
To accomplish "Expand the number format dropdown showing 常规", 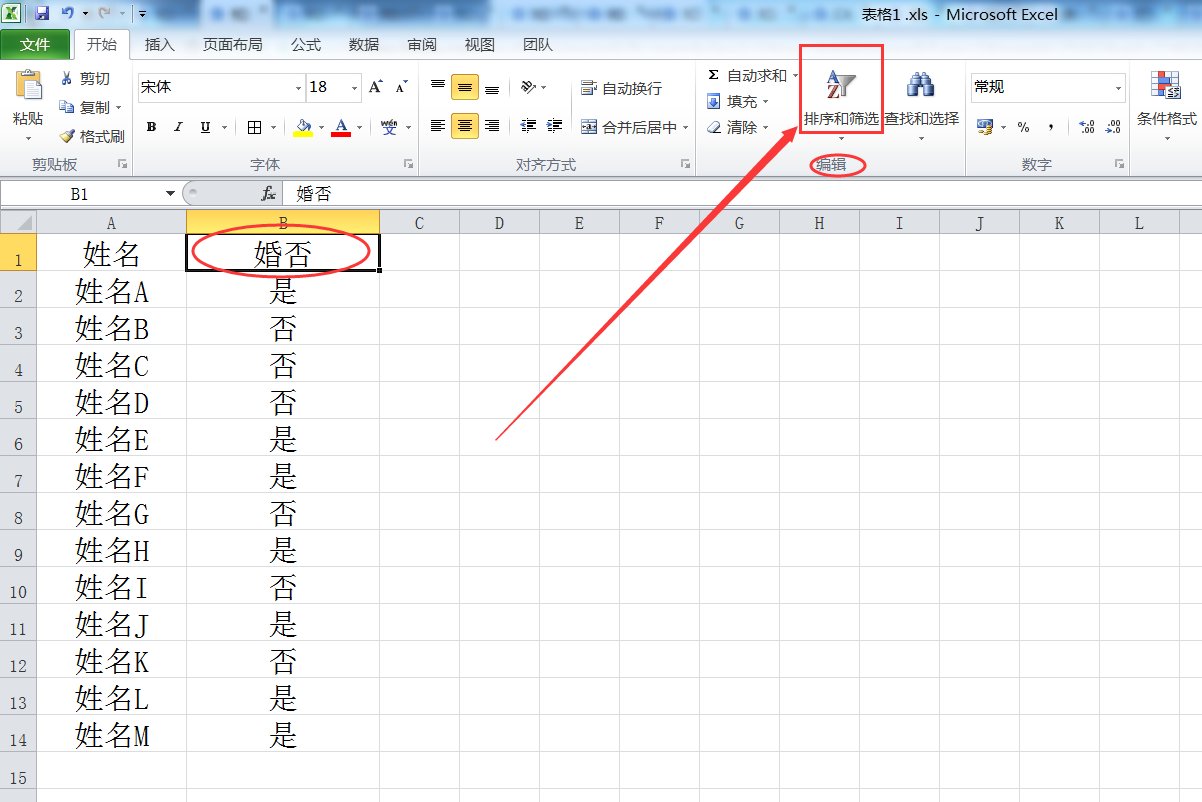I will click(x=1118, y=88).
